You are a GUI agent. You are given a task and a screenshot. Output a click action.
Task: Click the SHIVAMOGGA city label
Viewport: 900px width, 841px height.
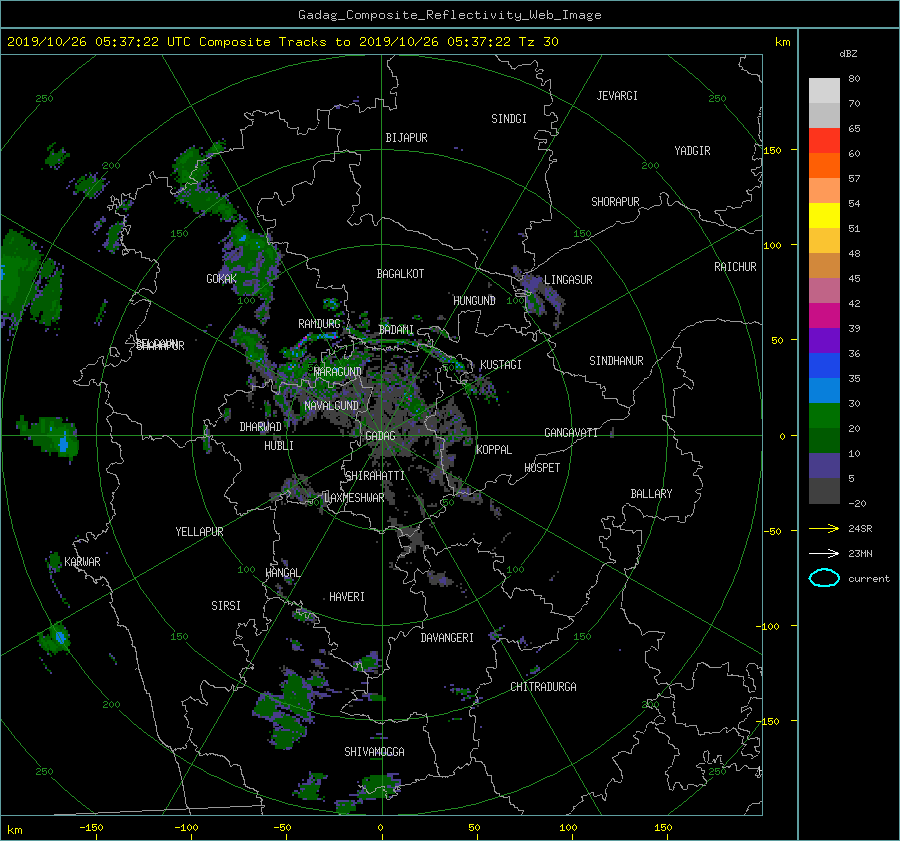click(x=374, y=752)
